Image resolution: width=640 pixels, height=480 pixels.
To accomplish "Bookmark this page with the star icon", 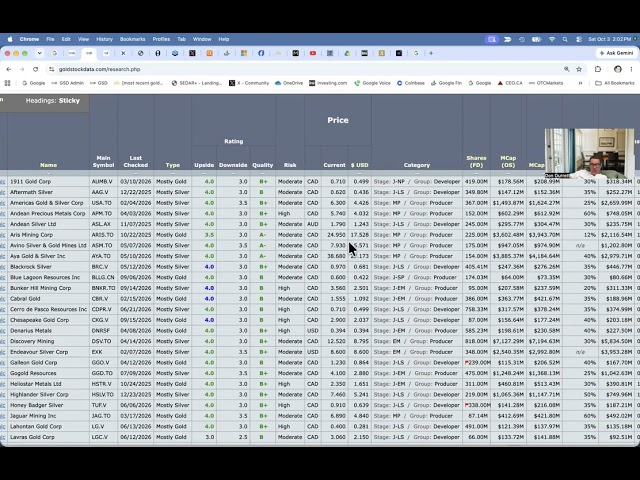I will coord(579,69).
